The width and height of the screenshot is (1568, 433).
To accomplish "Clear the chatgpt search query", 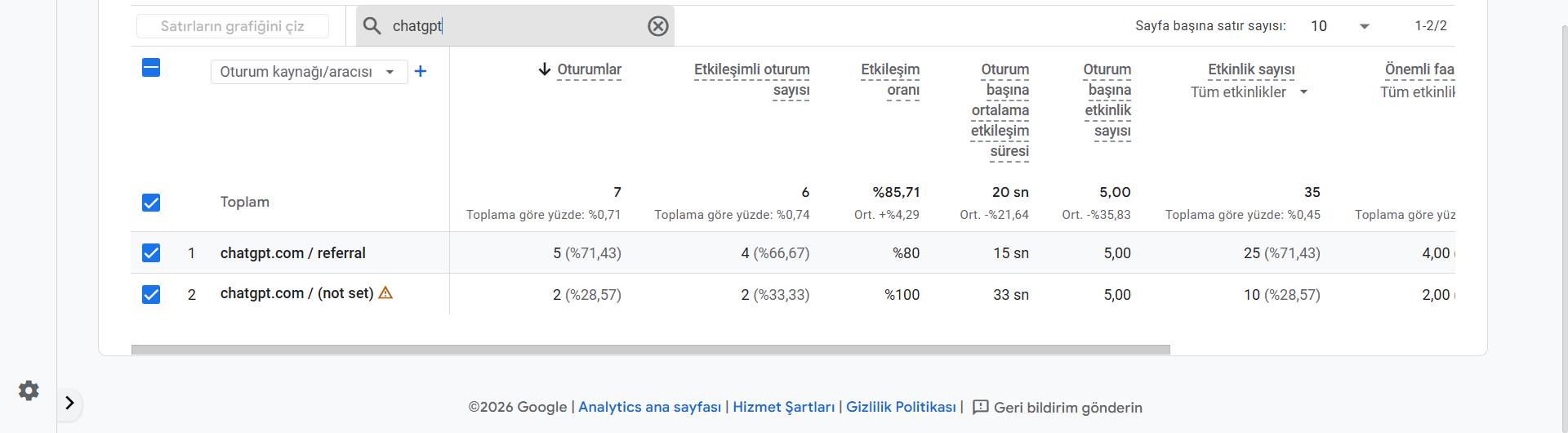I will tap(658, 26).
